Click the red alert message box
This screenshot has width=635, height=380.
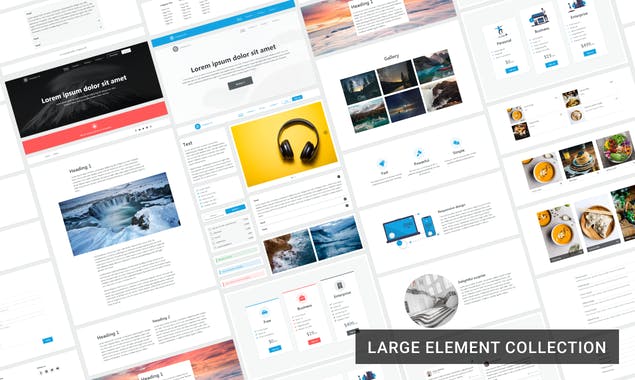pyautogui.click(x=243, y=279)
